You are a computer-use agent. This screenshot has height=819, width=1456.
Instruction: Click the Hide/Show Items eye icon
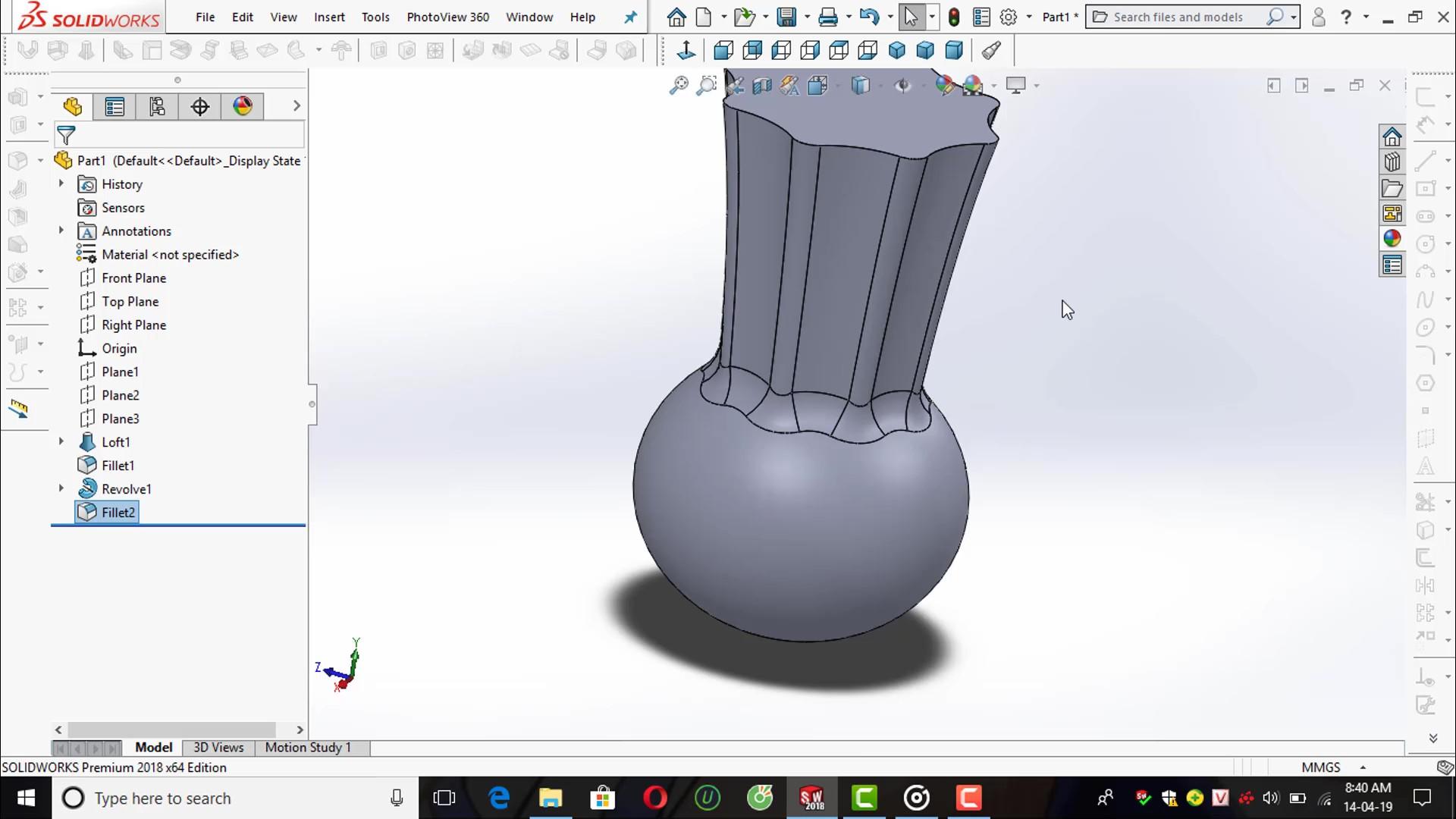pos(902,85)
